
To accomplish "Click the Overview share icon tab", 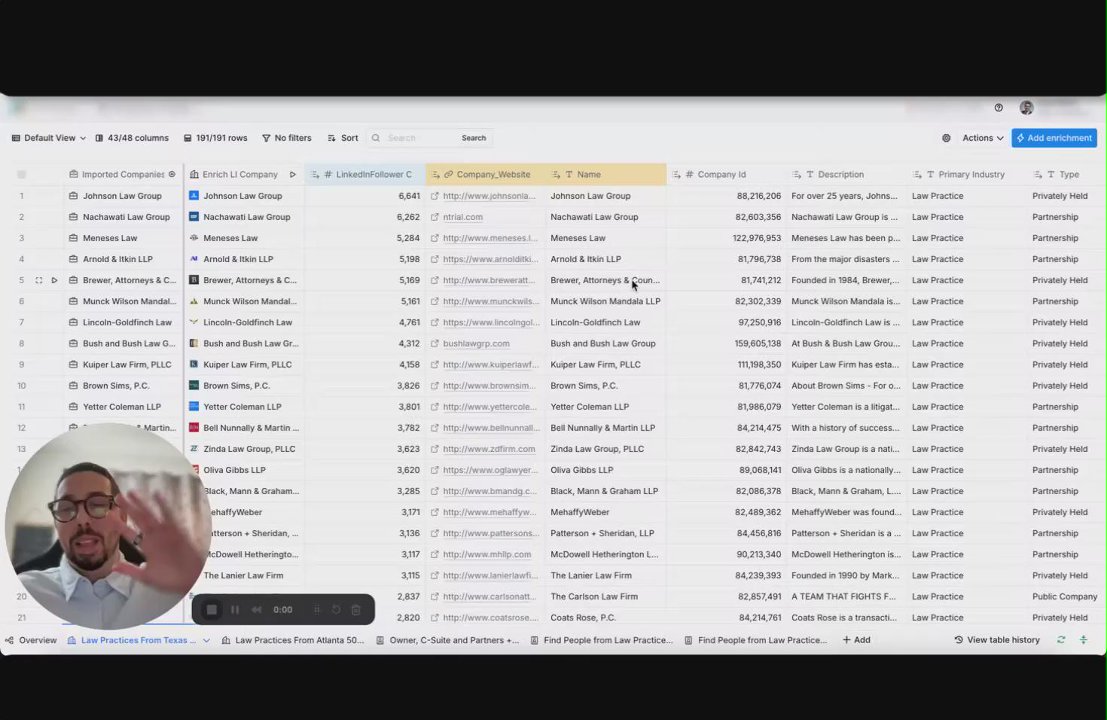I will (x=9, y=640).
